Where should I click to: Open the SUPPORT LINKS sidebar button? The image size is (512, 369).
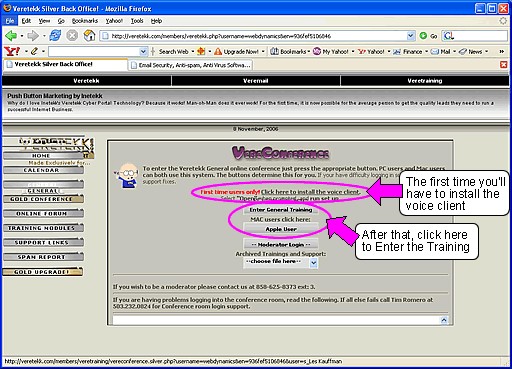(43, 242)
